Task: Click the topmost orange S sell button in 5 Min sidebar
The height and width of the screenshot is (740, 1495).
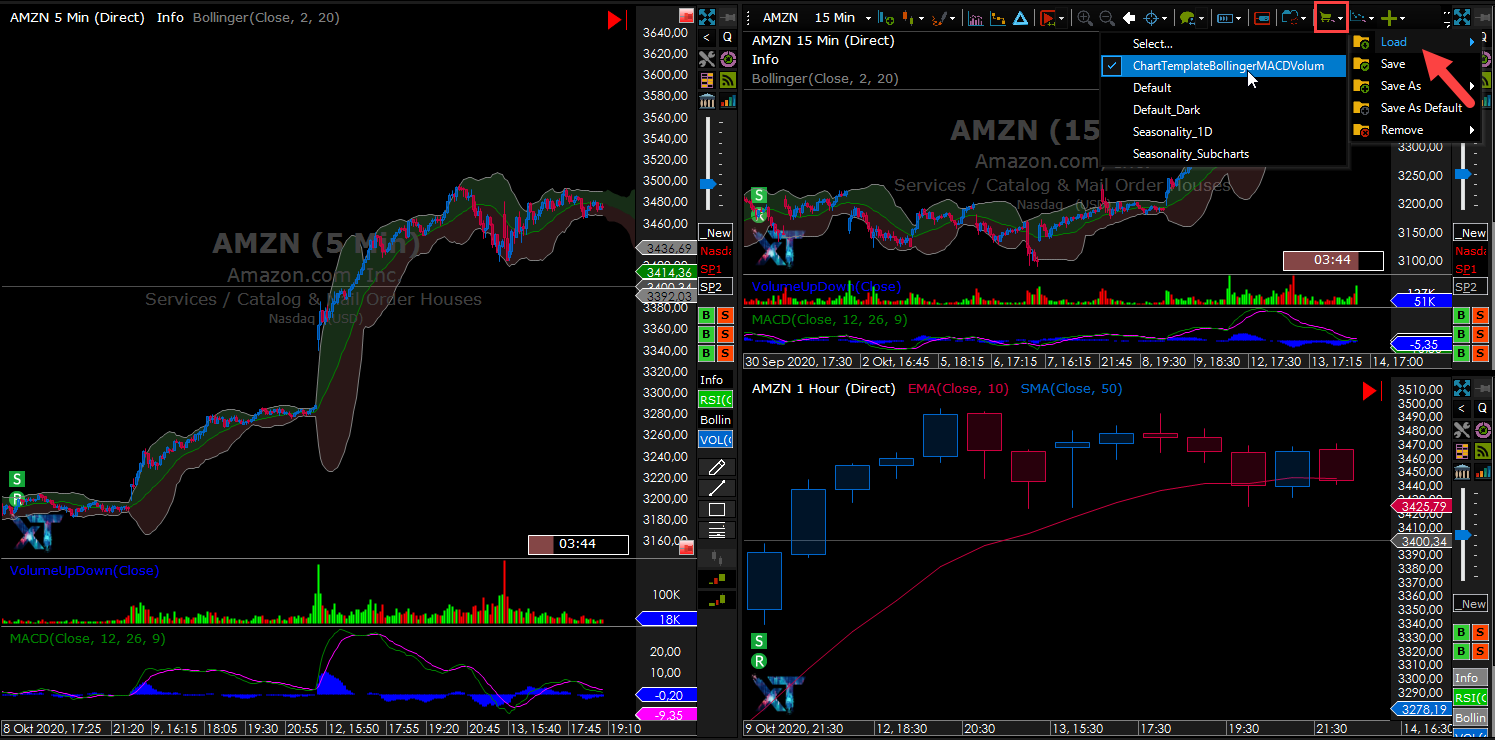Action: tap(725, 315)
